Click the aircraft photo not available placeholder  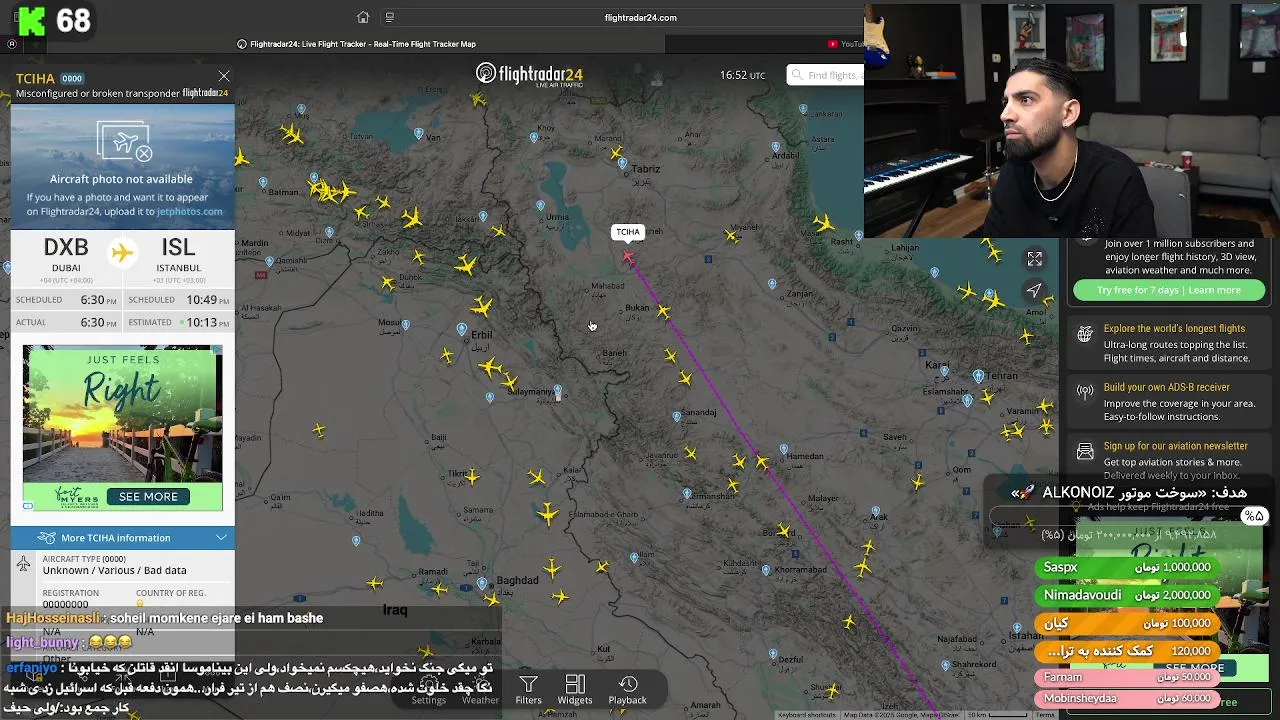tap(123, 166)
